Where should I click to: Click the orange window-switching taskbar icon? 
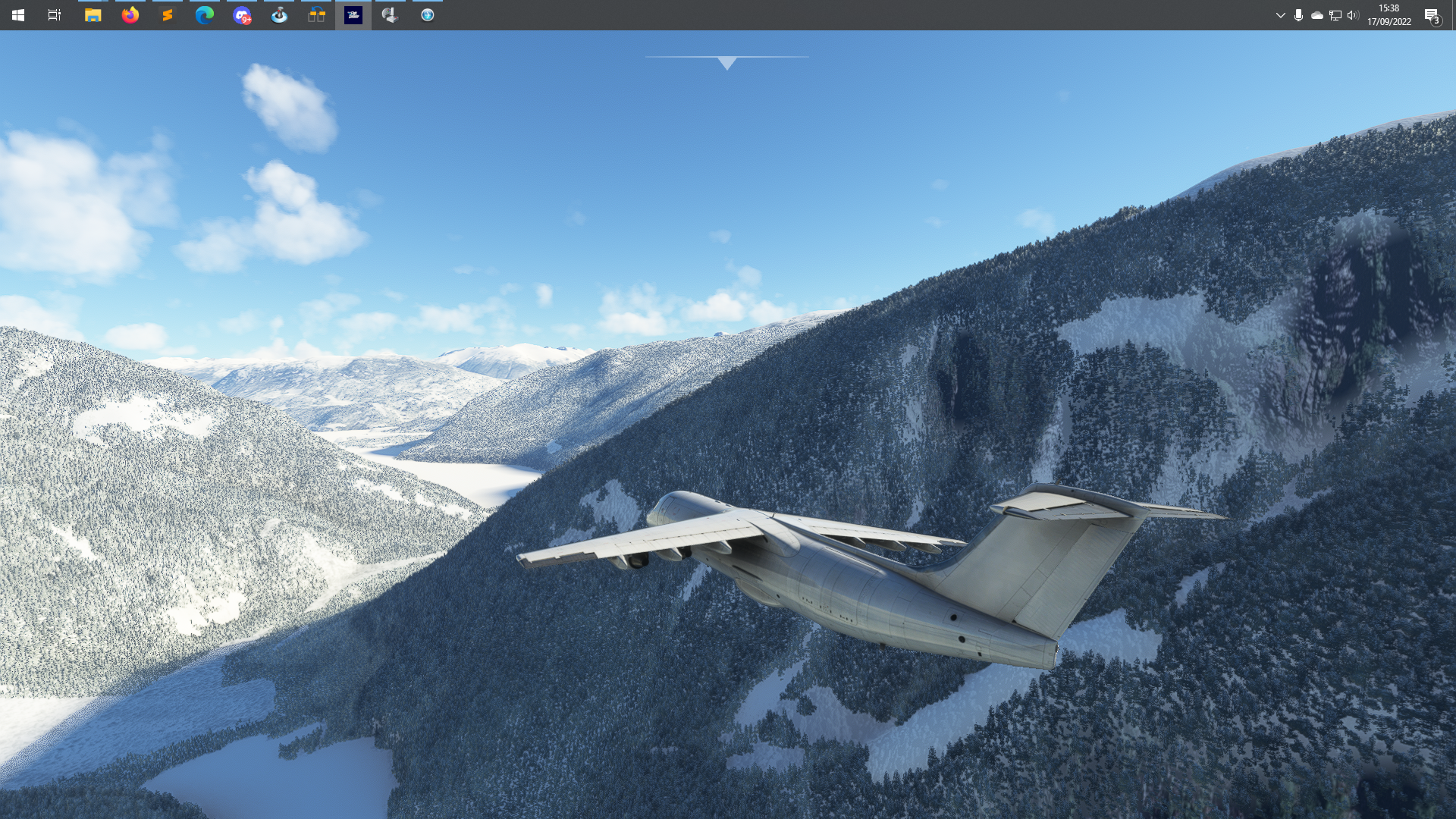316,15
